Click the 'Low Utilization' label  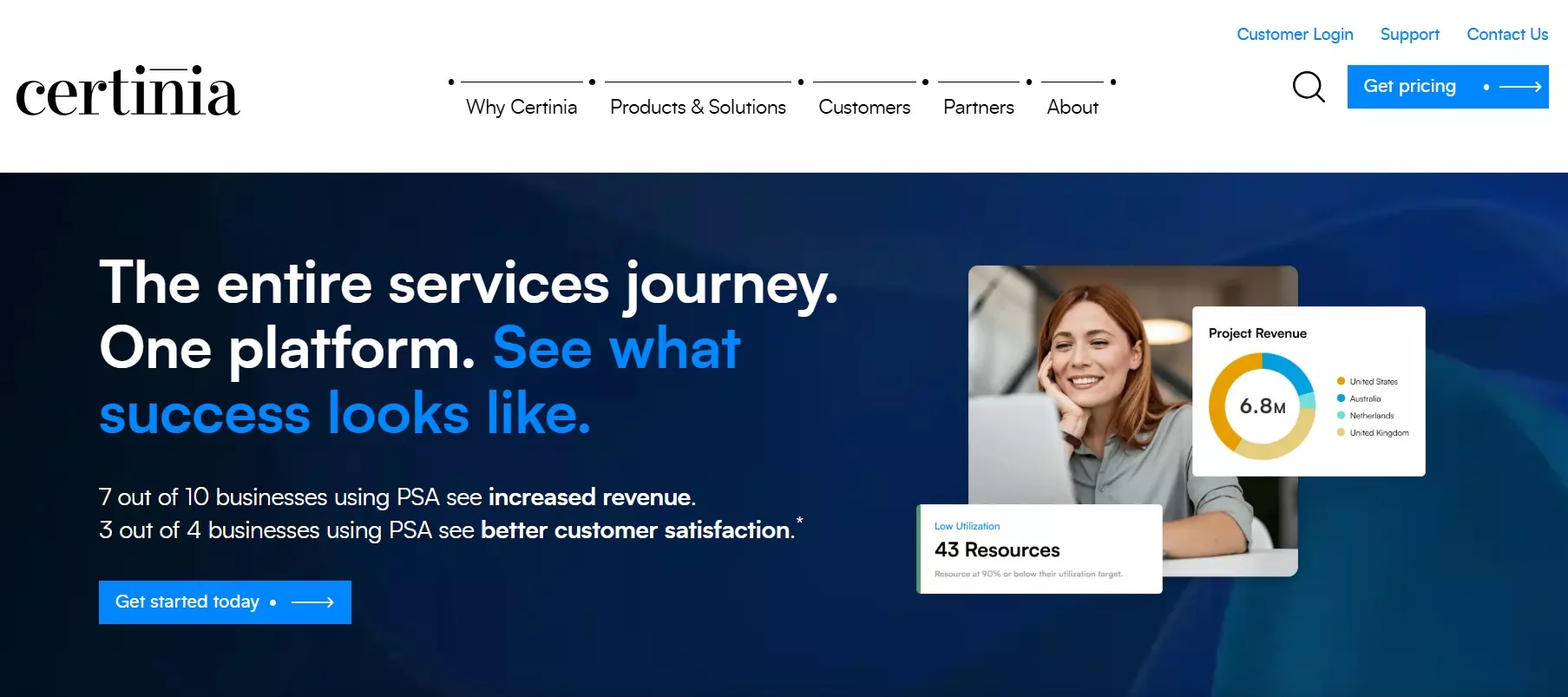967,526
